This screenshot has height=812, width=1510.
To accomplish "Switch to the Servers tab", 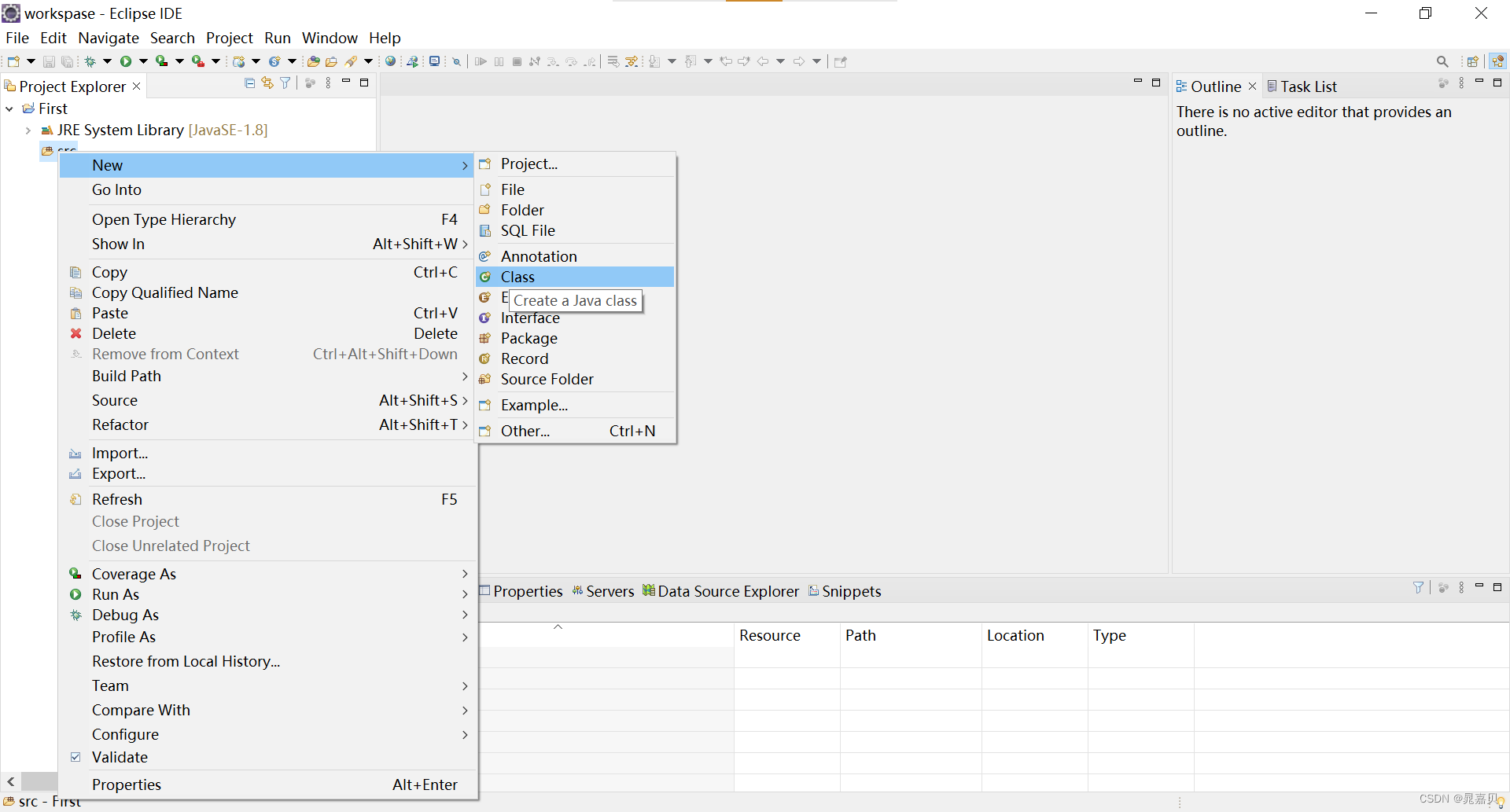I will 603,591.
